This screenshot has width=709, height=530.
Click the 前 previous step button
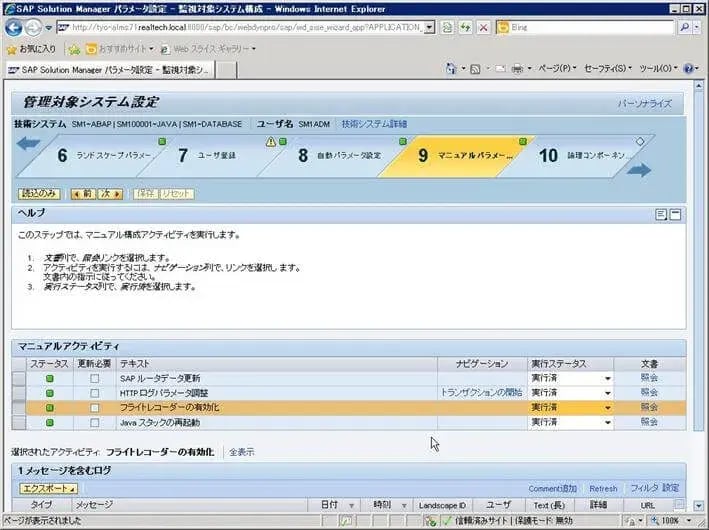pos(84,194)
